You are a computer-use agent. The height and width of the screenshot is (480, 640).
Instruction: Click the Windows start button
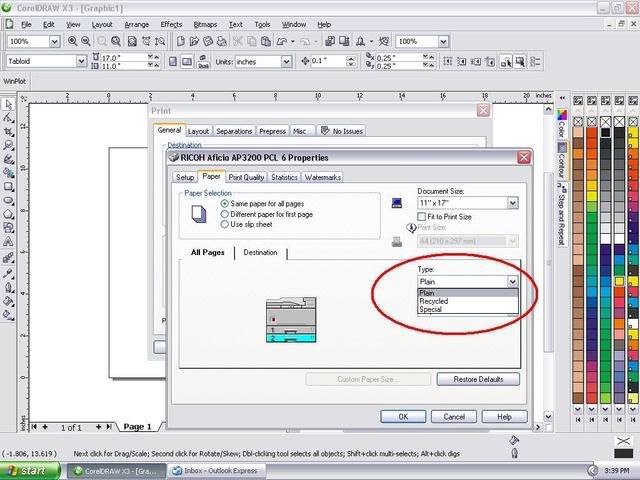[x=29, y=471]
